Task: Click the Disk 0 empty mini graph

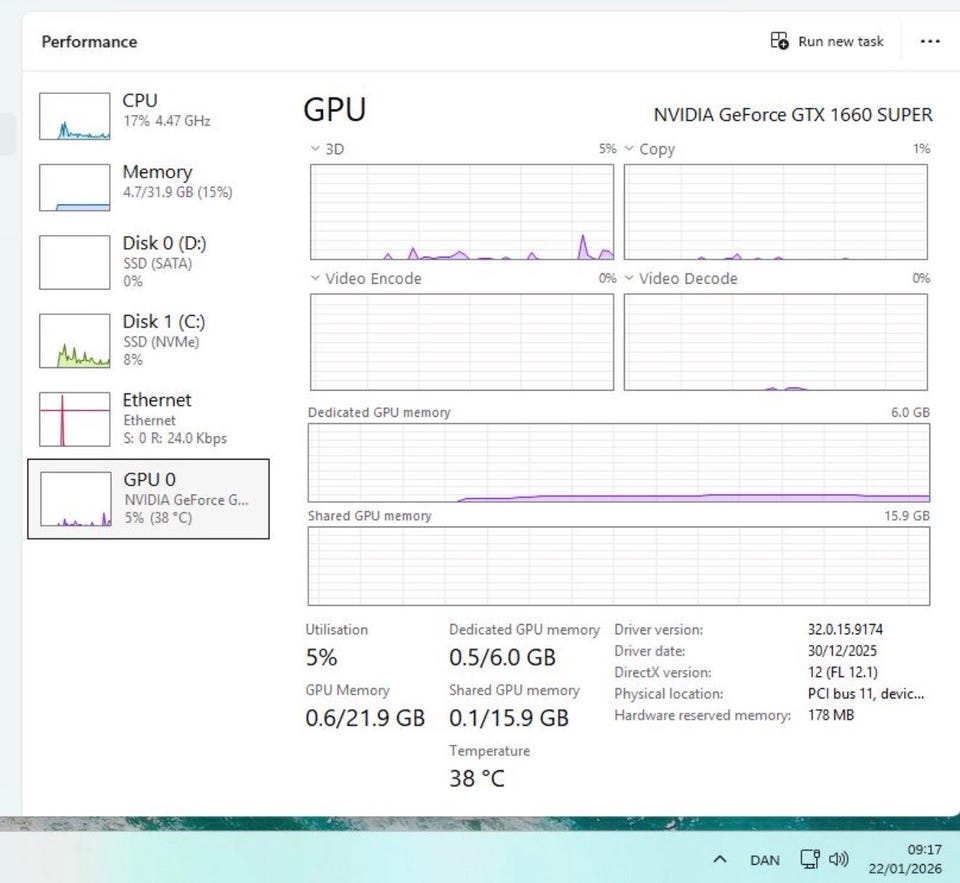Action: click(75, 263)
